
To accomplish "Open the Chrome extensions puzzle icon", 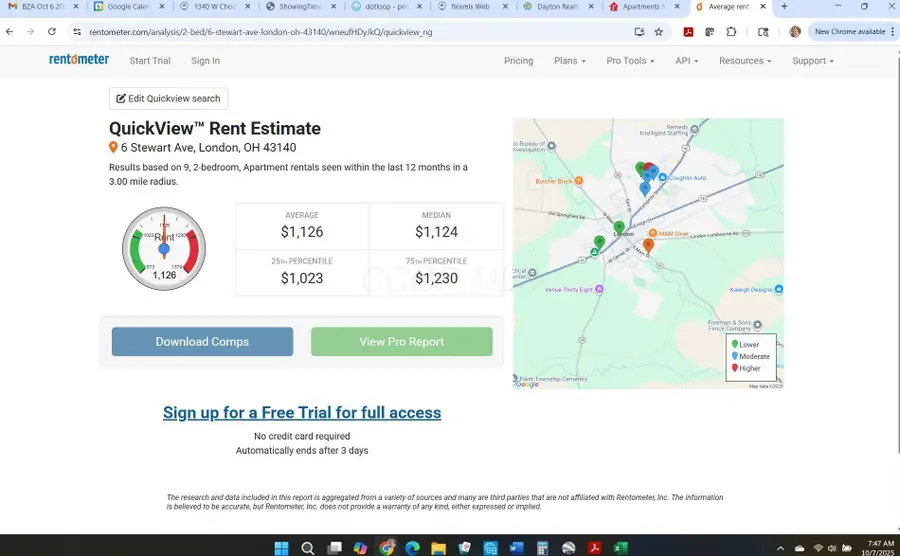I will pyautogui.click(x=731, y=32).
